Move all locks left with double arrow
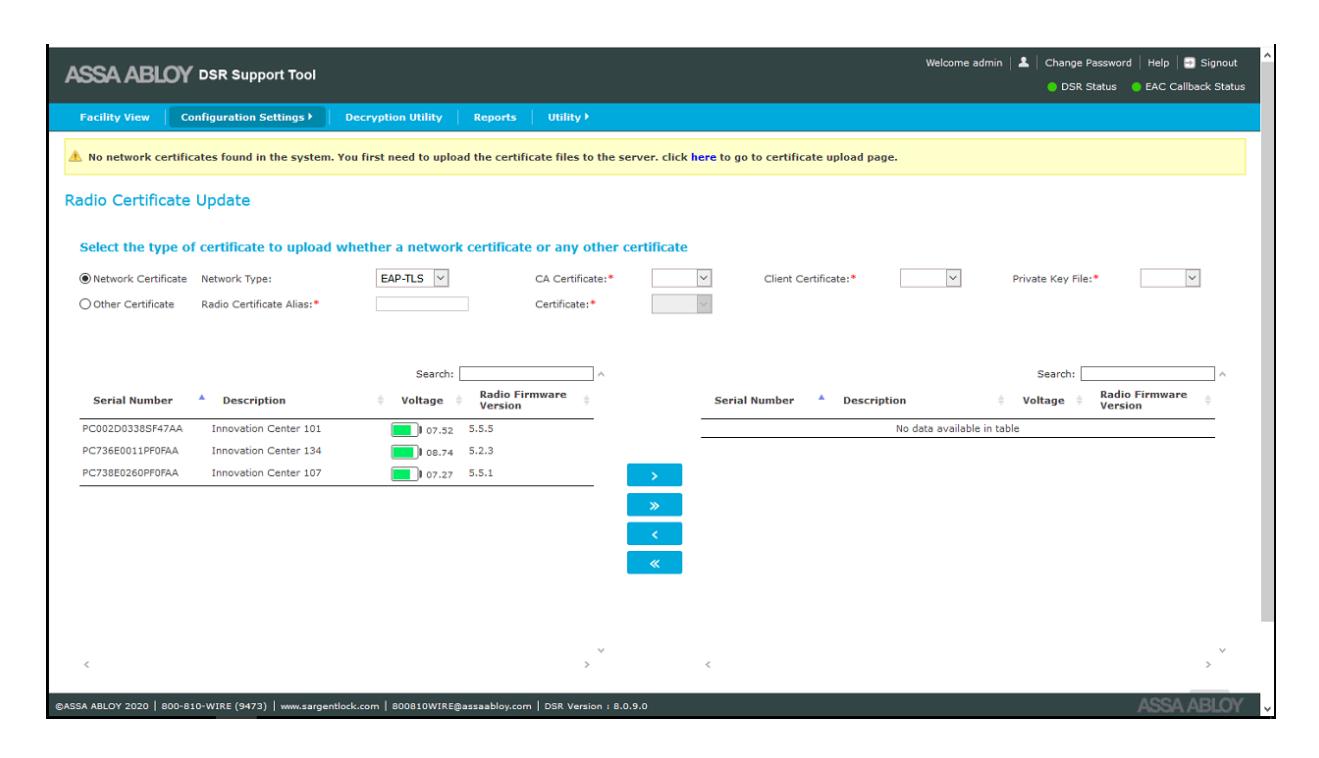The image size is (1319, 758). 654,563
